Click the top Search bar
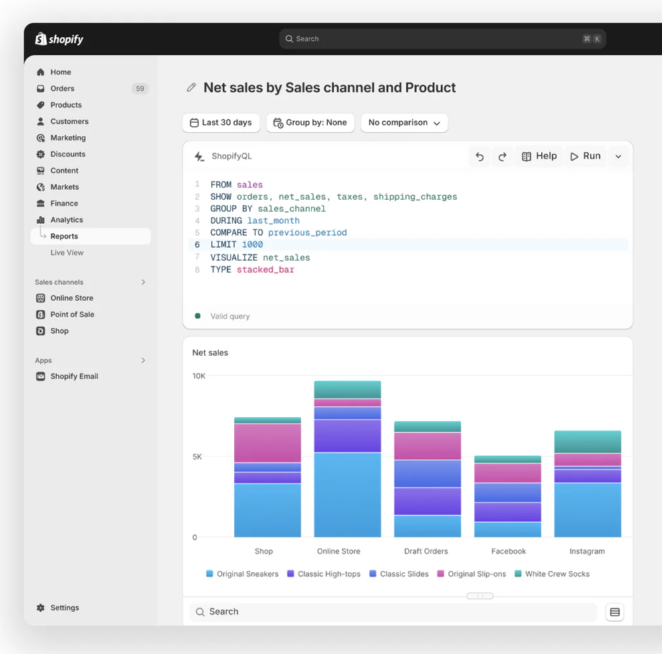 [442, 39]
